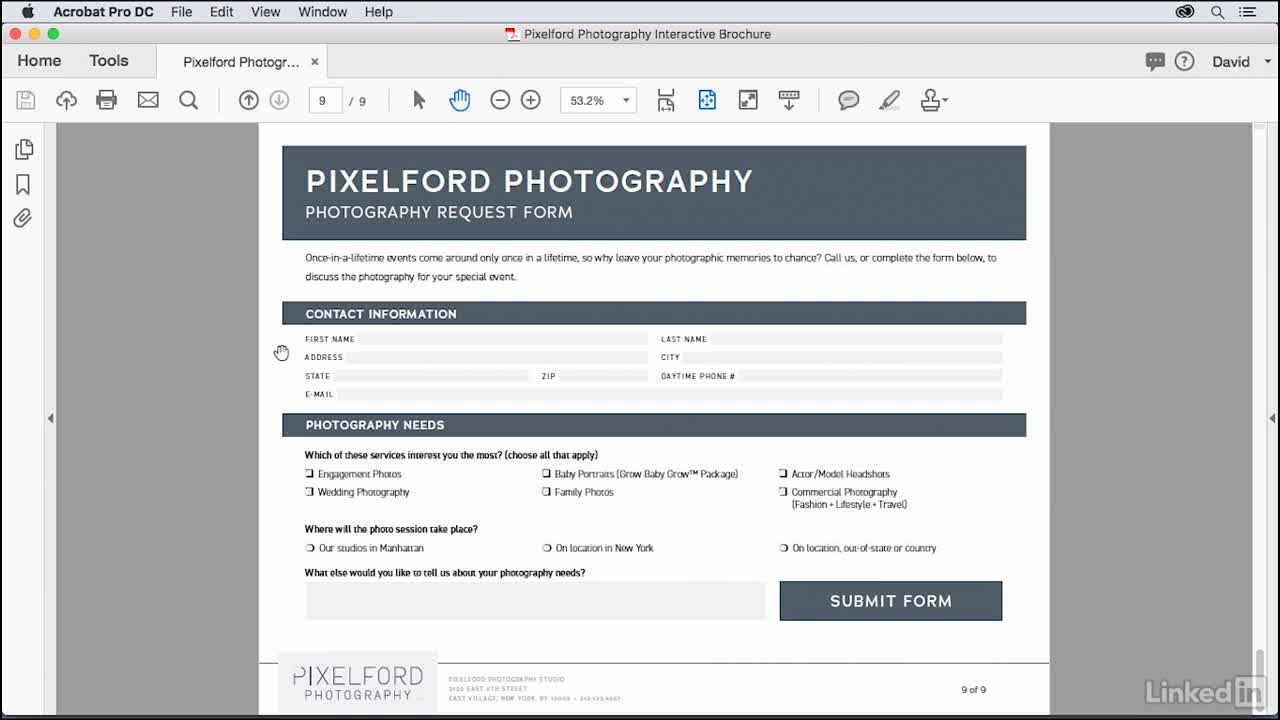
Task: Check the Actor/Model Headshots checkbox
Action: click(783, 474)
